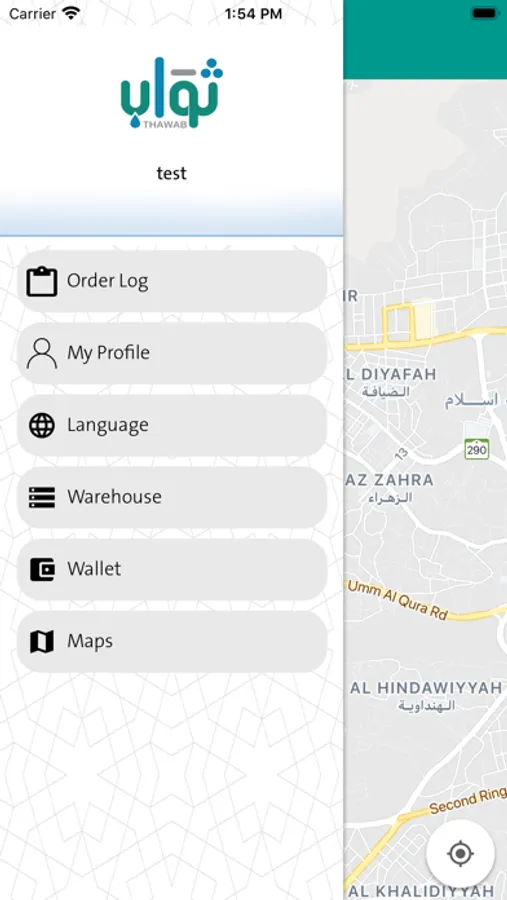Screen dimensions: 507x900
Task: Tap the Thawab logo in the drawer header
Action: click(x=172, y=93)
